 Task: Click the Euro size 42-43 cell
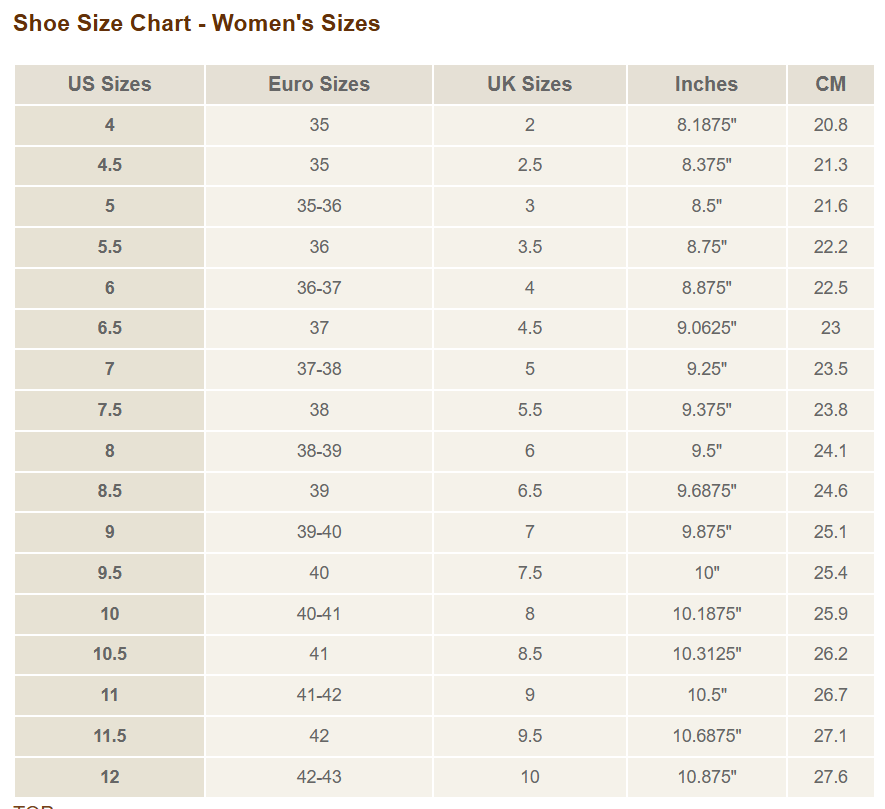[x=319, y=777]
